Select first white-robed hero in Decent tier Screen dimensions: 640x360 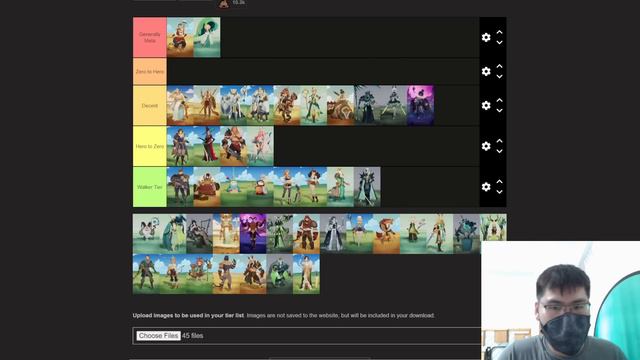click(x=180, y=105)
